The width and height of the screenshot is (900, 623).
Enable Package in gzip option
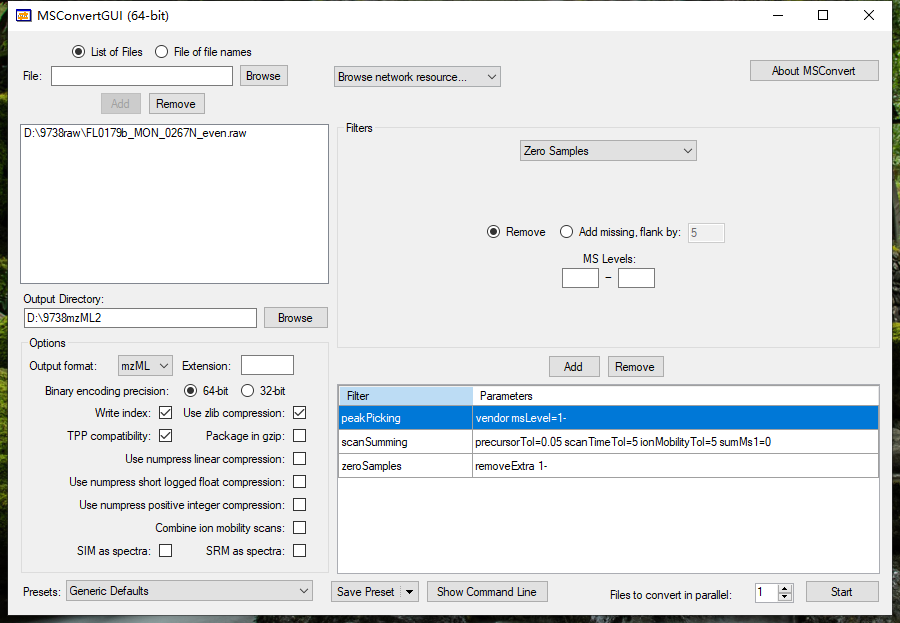pyautogui.click(x=299, y=435)
